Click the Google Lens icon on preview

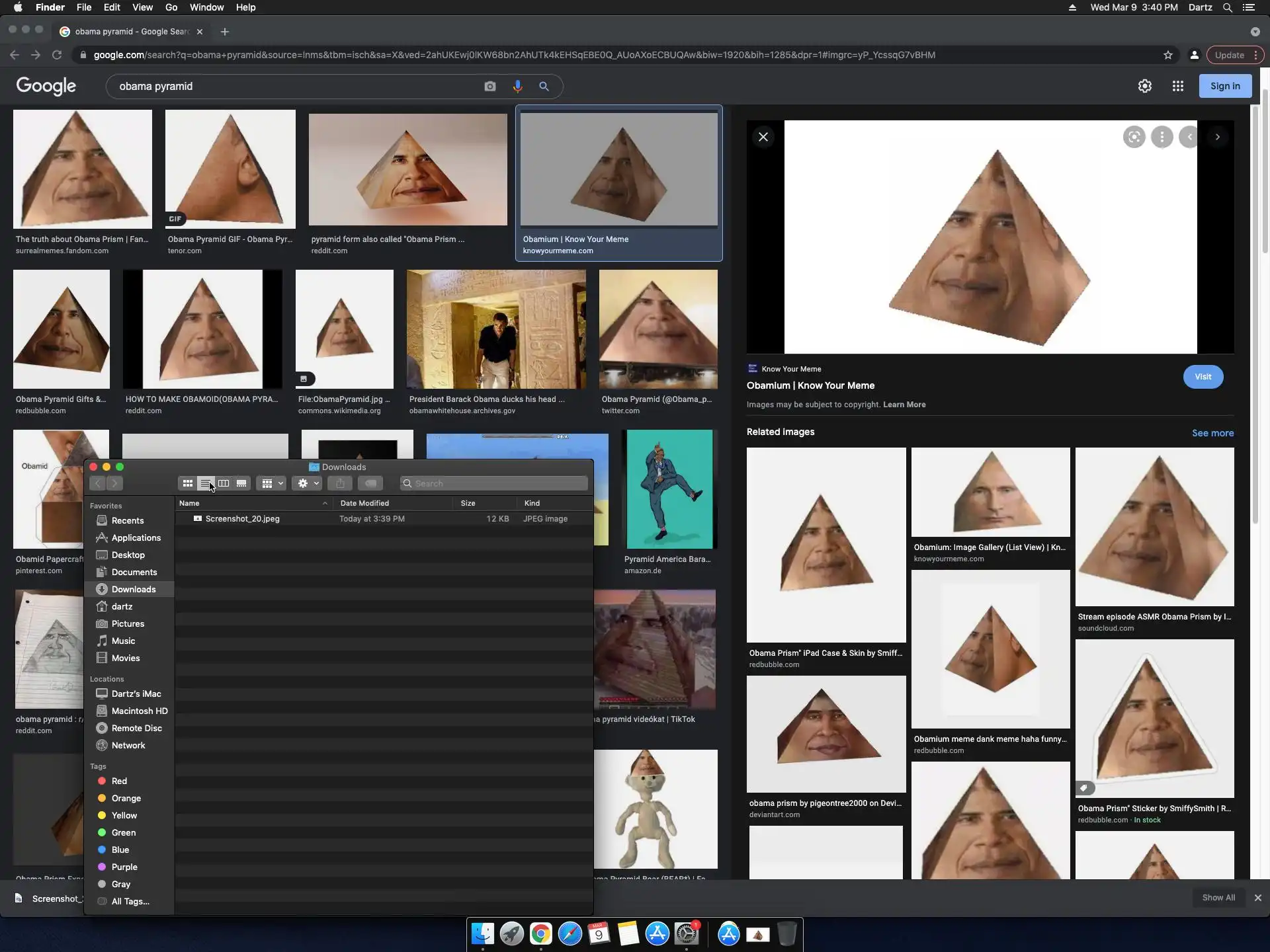click(1134, 137)
